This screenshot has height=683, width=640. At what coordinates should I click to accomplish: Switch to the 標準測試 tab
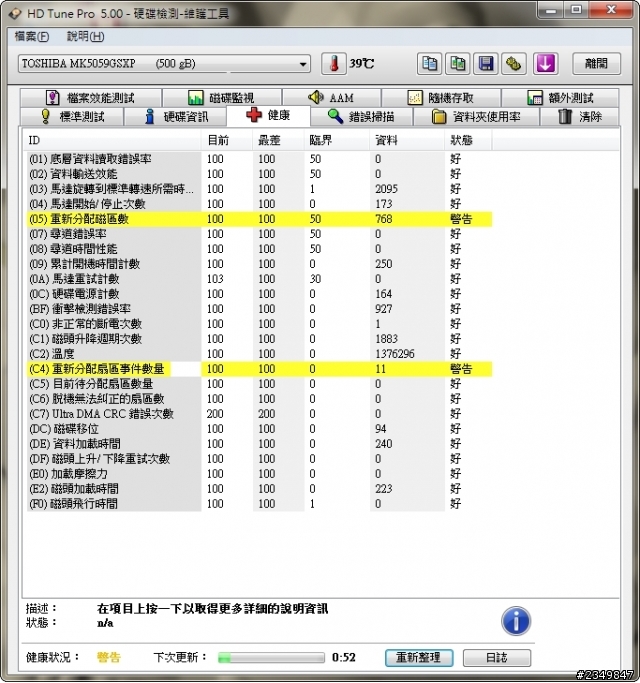tap(72, 117)
